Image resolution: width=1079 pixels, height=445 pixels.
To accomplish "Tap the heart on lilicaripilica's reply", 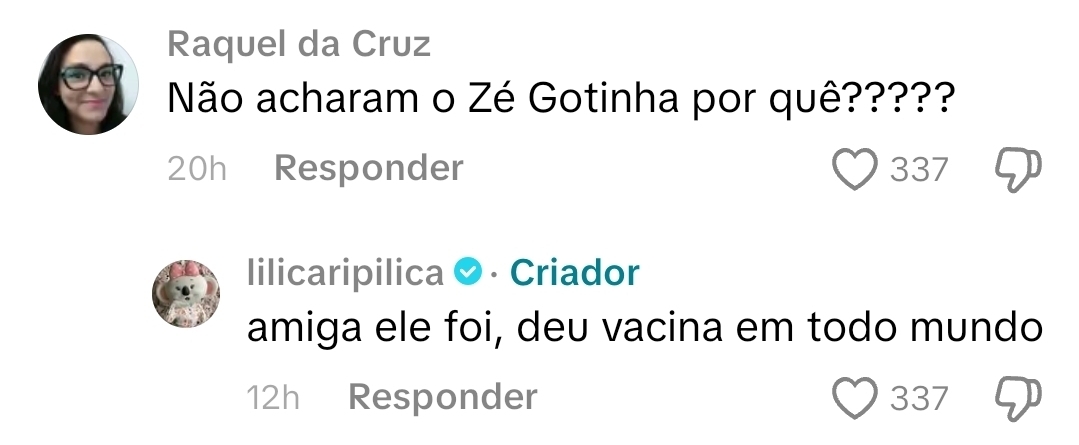I will [855, 398].
